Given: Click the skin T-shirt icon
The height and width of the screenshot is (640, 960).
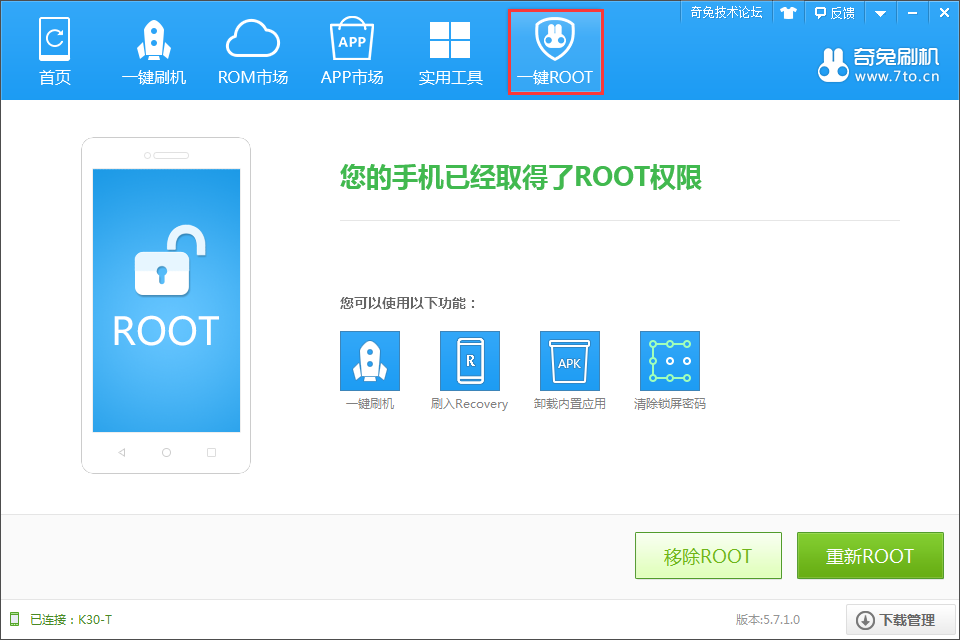Looking at the screenshot, I should click(x=788, y=12).
